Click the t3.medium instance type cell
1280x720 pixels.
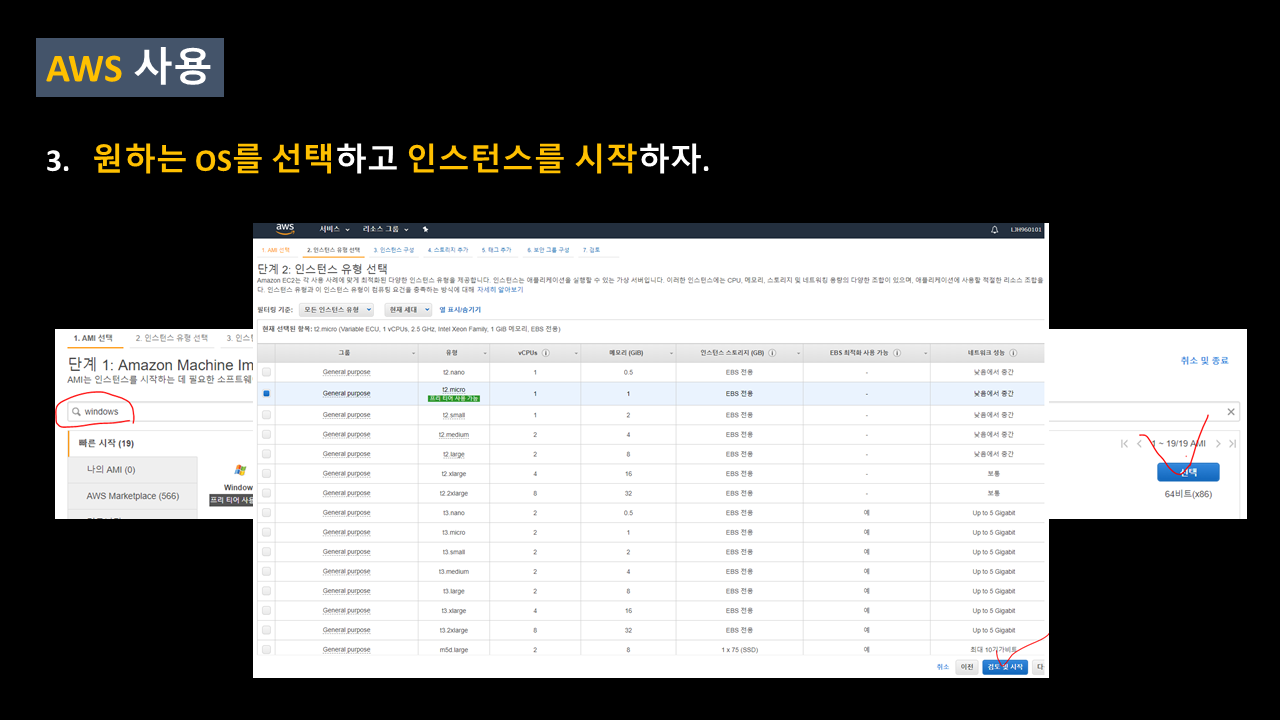[453, 572]
